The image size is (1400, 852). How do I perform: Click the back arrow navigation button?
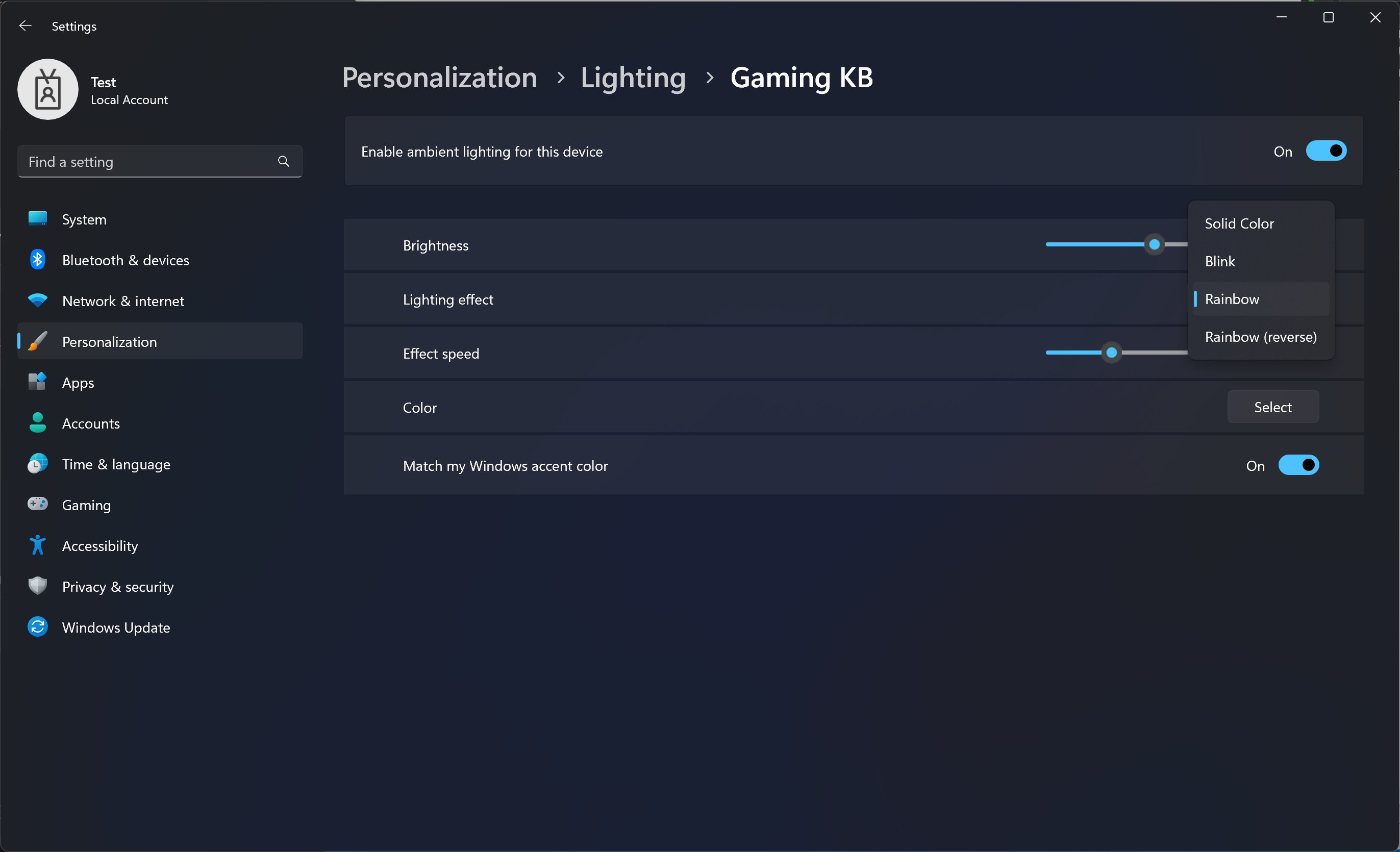[x=25, y=25]
